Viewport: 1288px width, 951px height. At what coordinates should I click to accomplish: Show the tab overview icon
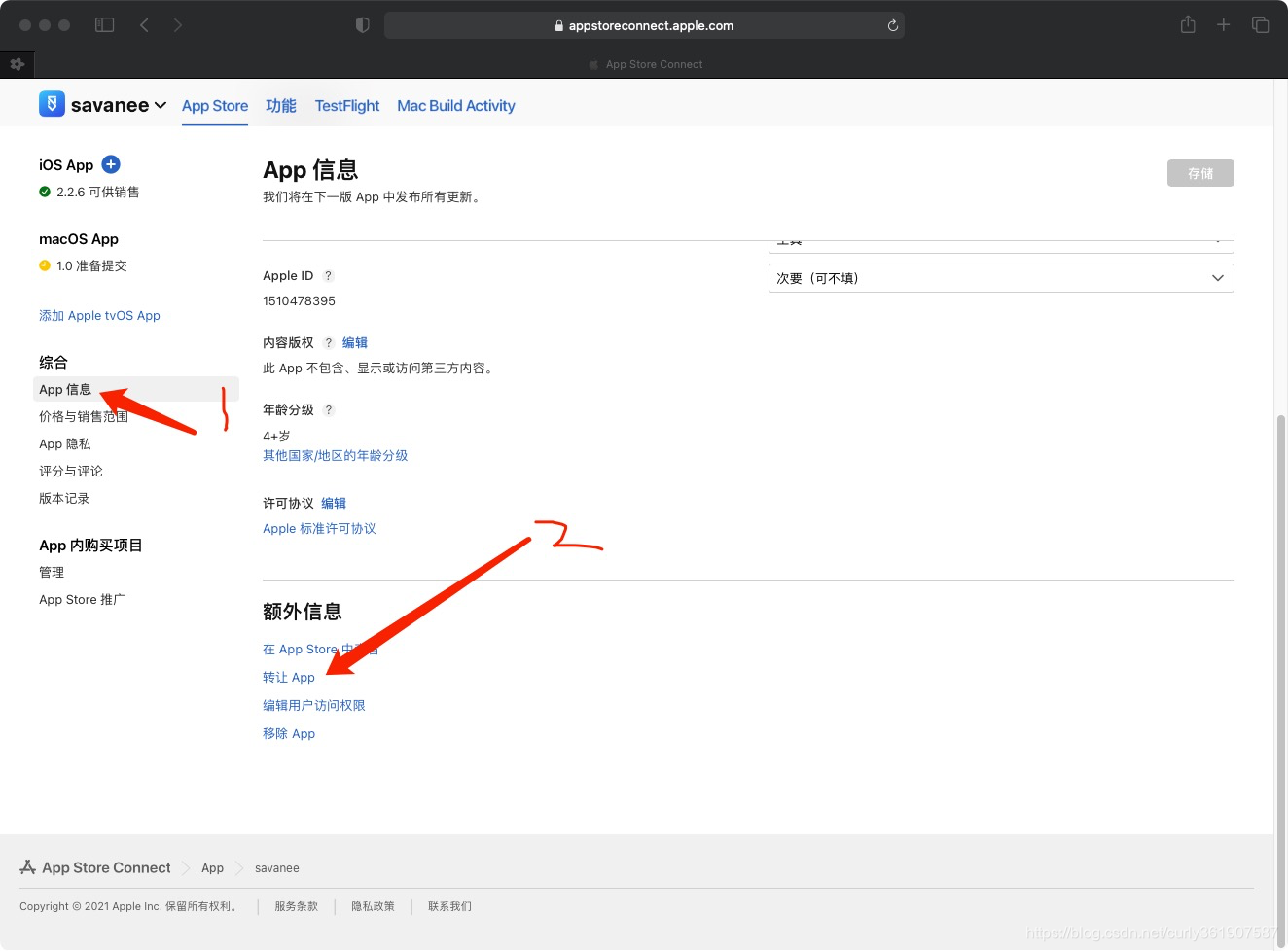tap(1260, 24)
